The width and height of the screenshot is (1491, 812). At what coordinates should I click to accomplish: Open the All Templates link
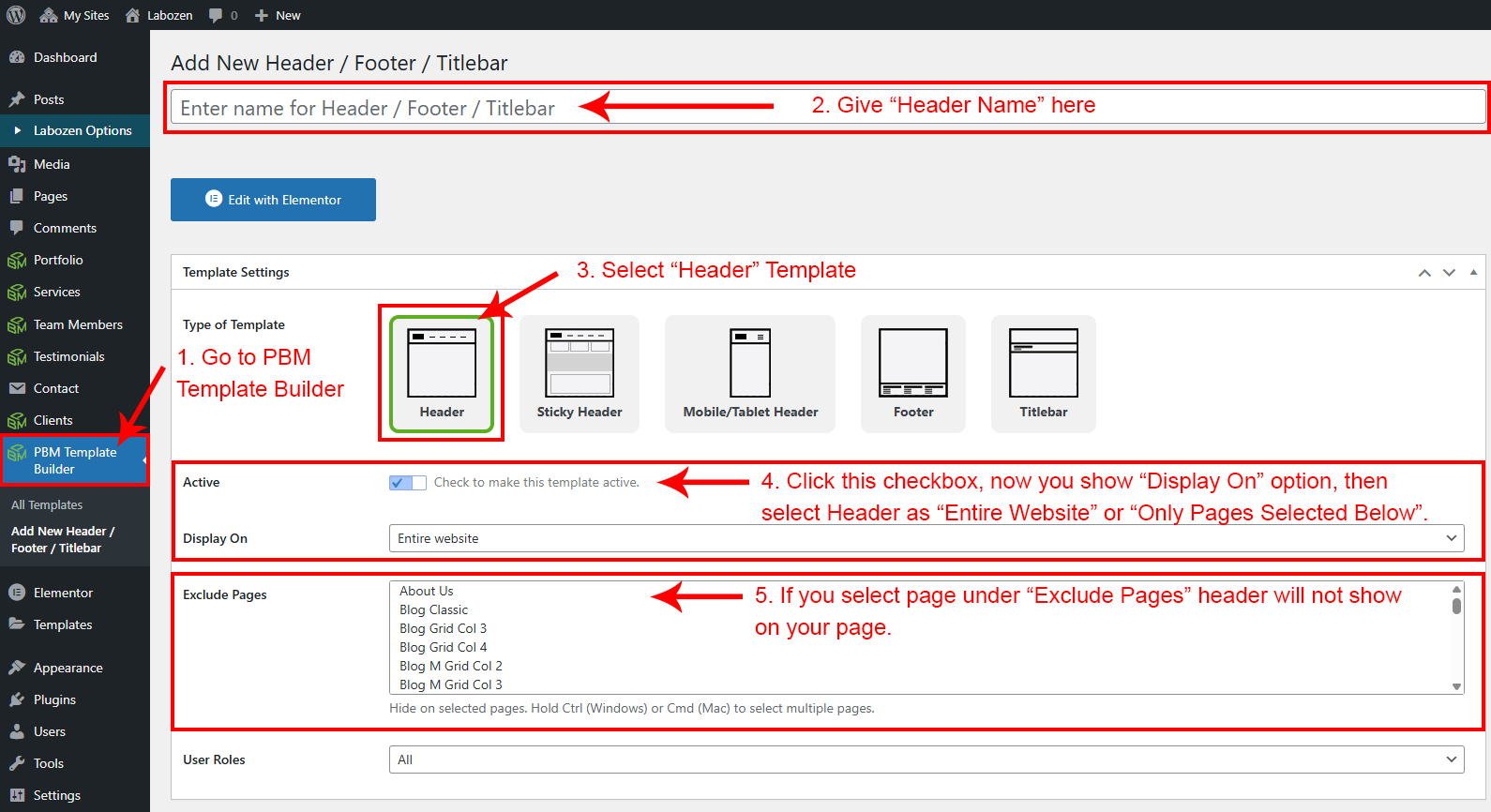tap(47, 504)
